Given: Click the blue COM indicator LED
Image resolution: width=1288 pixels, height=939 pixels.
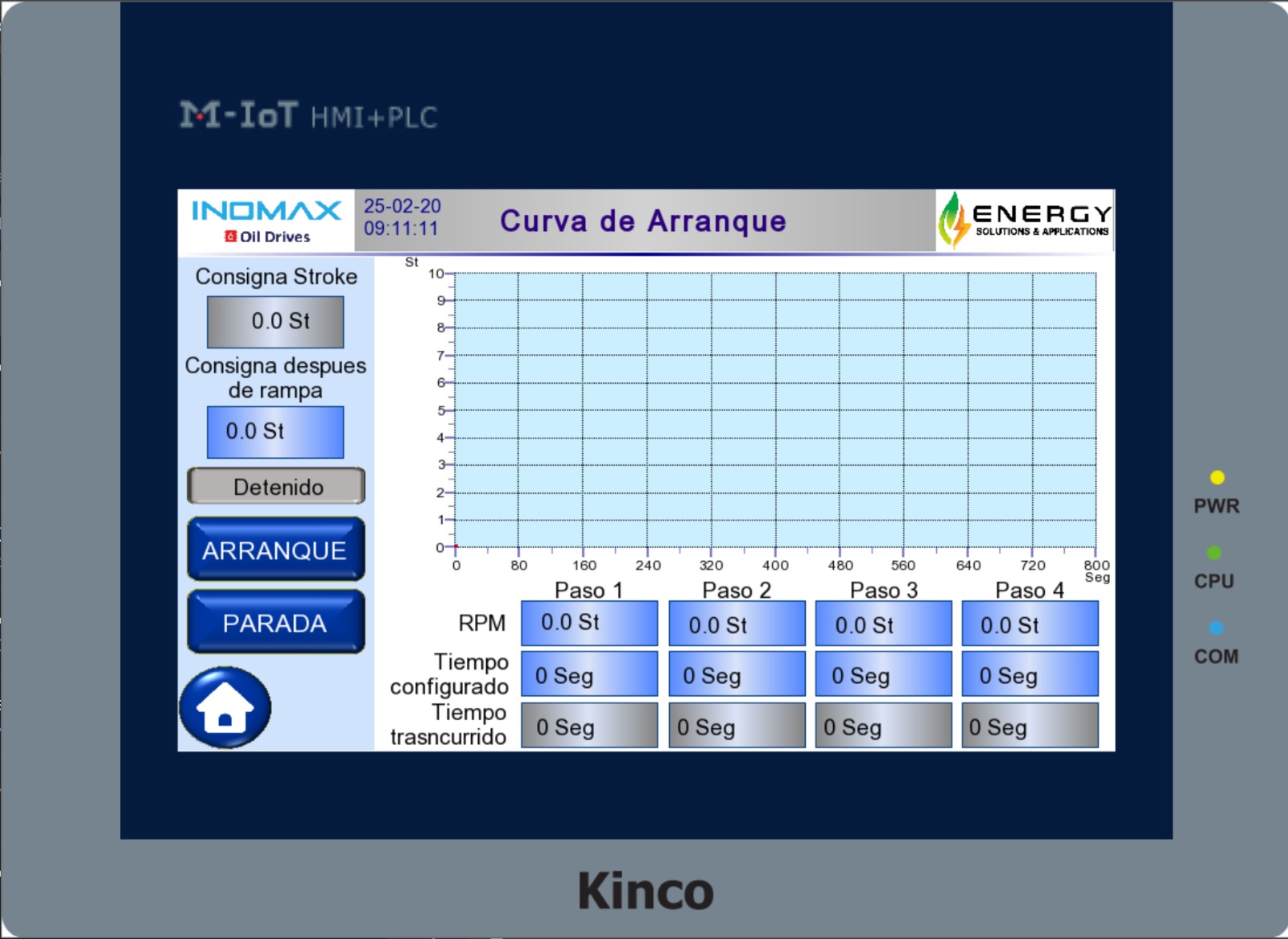Looking at the screenshot, I should 1216,628.
